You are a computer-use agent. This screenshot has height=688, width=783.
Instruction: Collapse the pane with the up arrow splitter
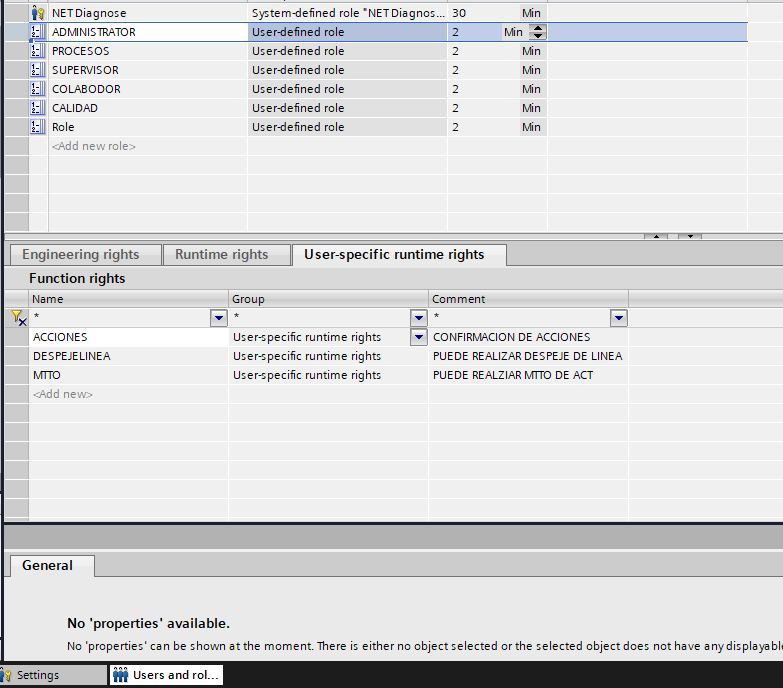(x=656, y=236)
